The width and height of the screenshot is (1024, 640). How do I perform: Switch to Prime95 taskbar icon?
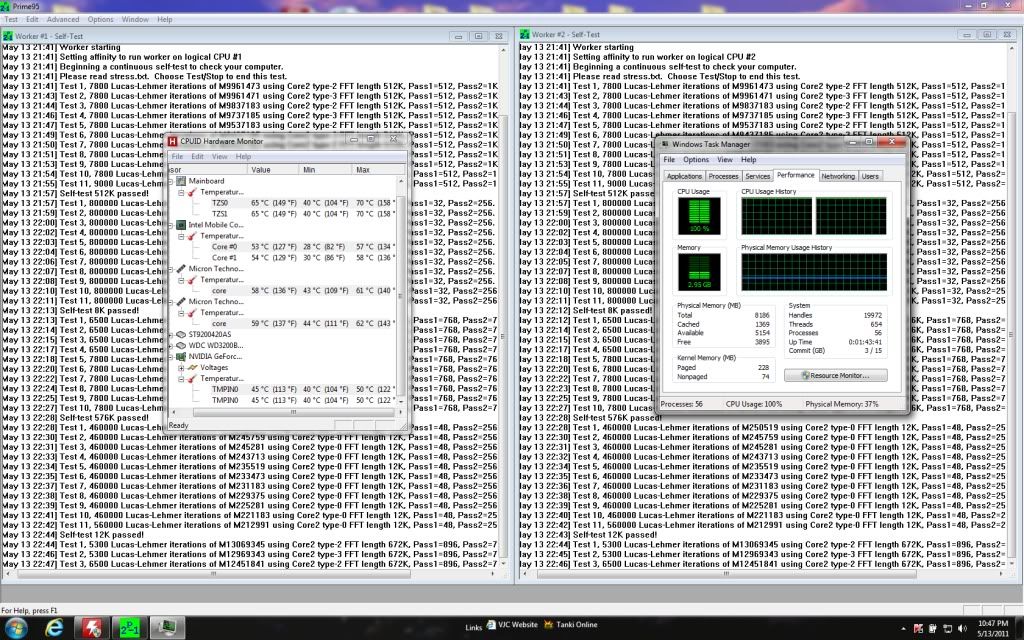coord(130,628)
